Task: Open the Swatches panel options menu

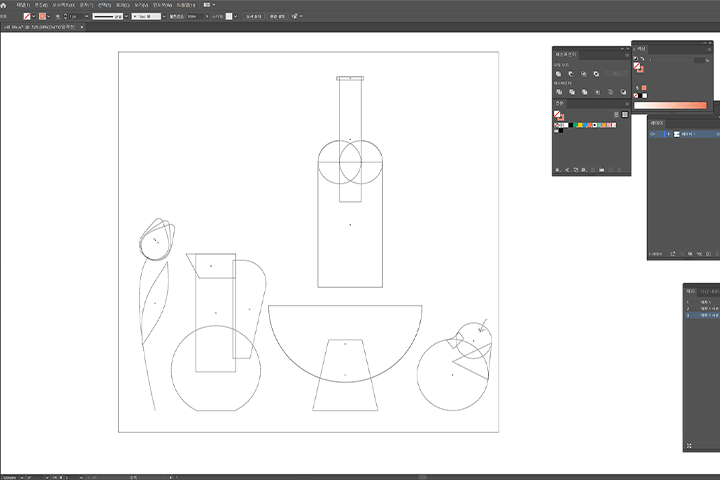Action: 627,104
